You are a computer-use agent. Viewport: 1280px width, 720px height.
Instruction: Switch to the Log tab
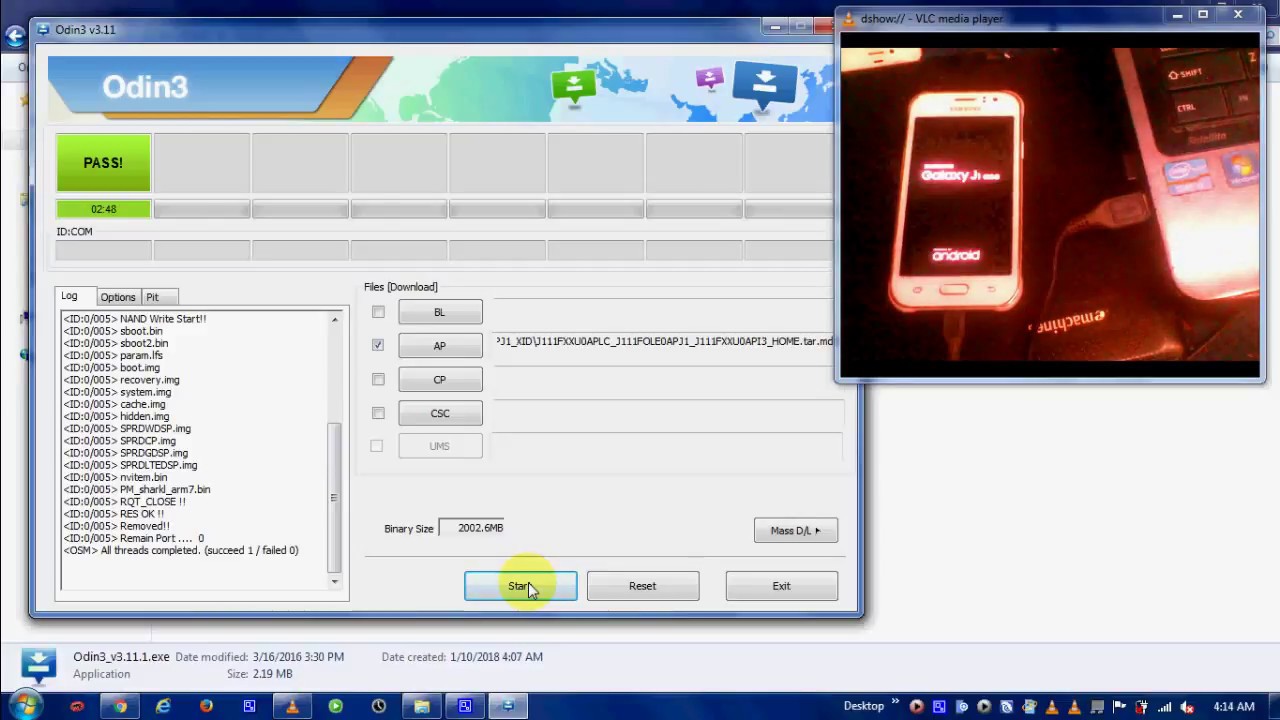[x=69, y=296]
